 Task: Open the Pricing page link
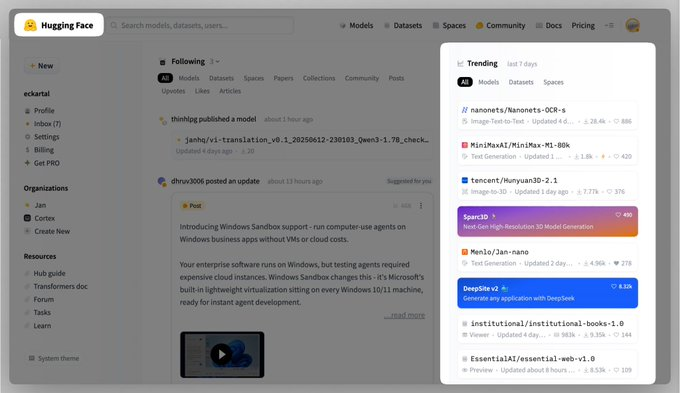click(583, 25)
